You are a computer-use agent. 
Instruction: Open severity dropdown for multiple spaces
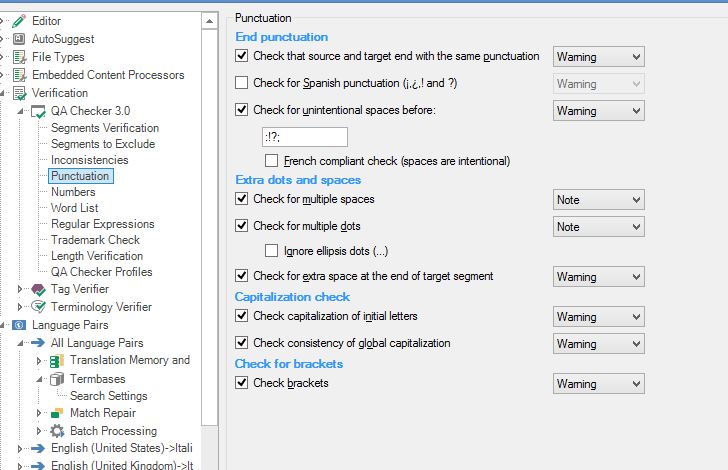tap(598, 200)
